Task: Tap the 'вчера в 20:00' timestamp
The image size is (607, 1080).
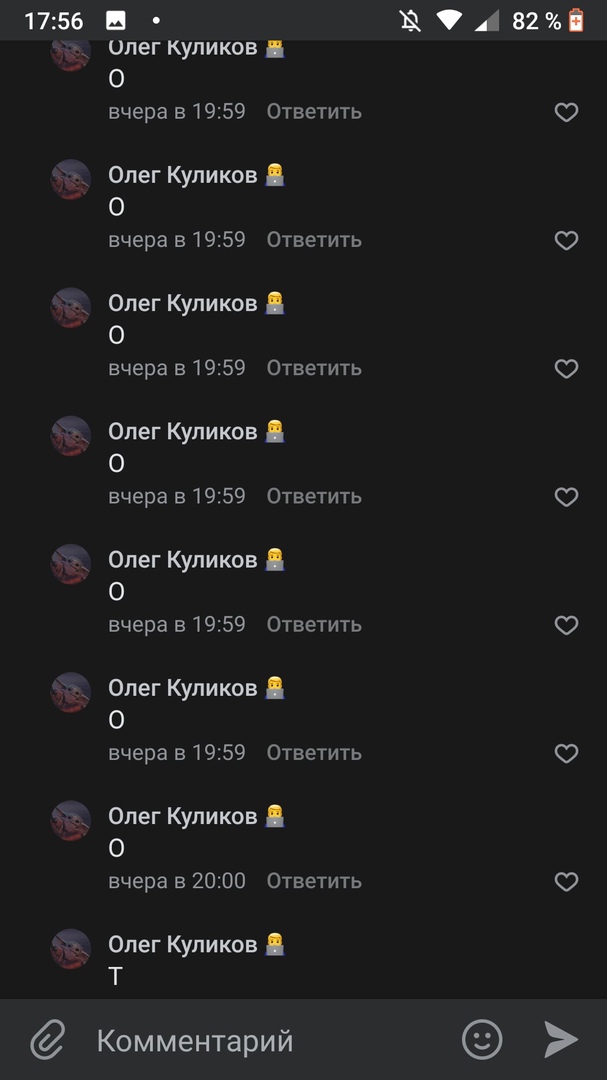Action: coord(177,881)
